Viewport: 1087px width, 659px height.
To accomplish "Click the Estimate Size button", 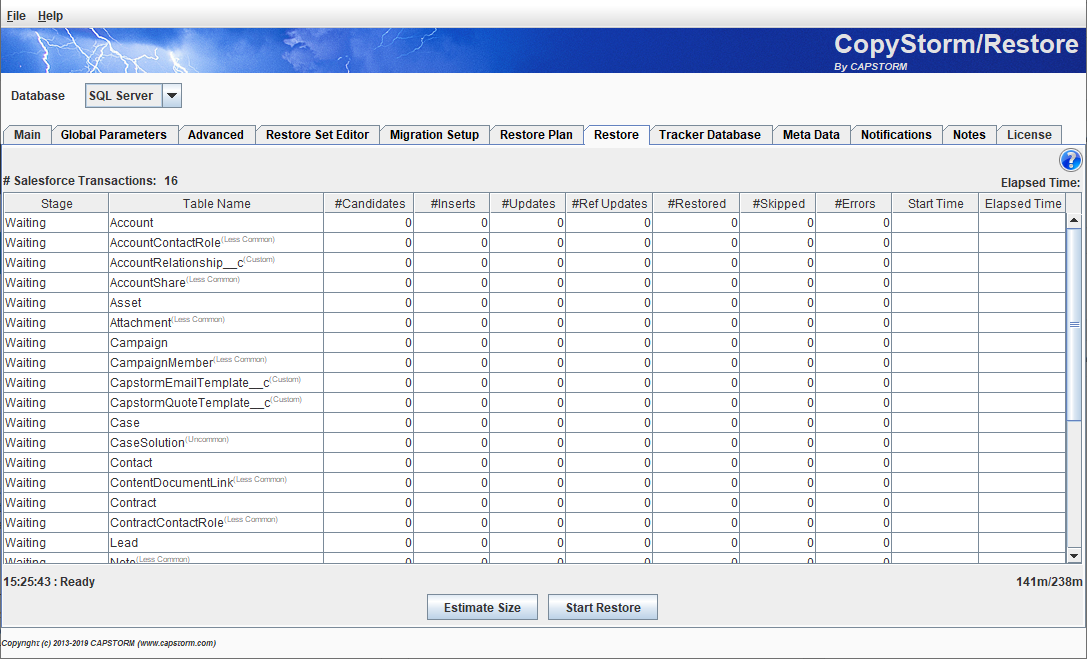I will click(482, 607).
